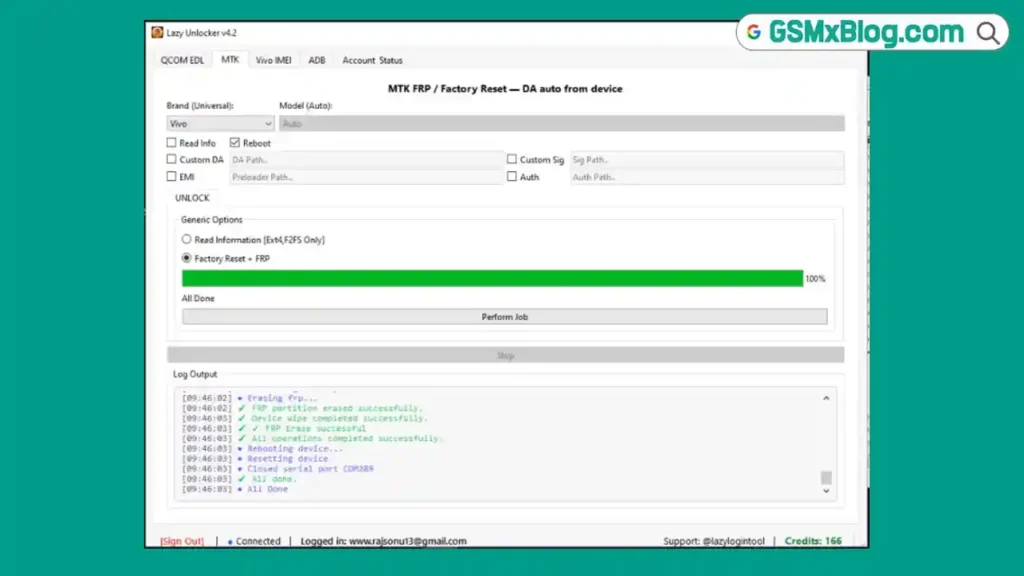
Task: Enable the Custom Sig checkbox
Action: pyautogui.click(x=511, y=159)
